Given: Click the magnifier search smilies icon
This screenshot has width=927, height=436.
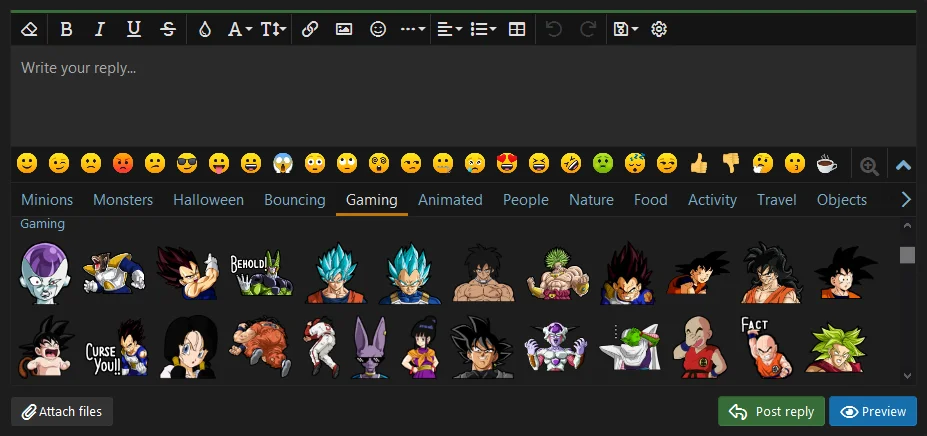Looking at the screenshot, I should pyautogui.click(x=869, y=166).
